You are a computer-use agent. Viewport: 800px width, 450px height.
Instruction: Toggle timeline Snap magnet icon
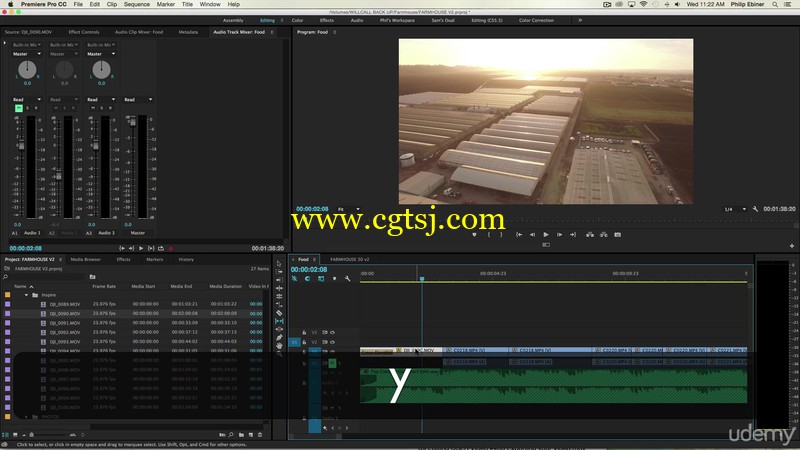[x=308, y=279]
